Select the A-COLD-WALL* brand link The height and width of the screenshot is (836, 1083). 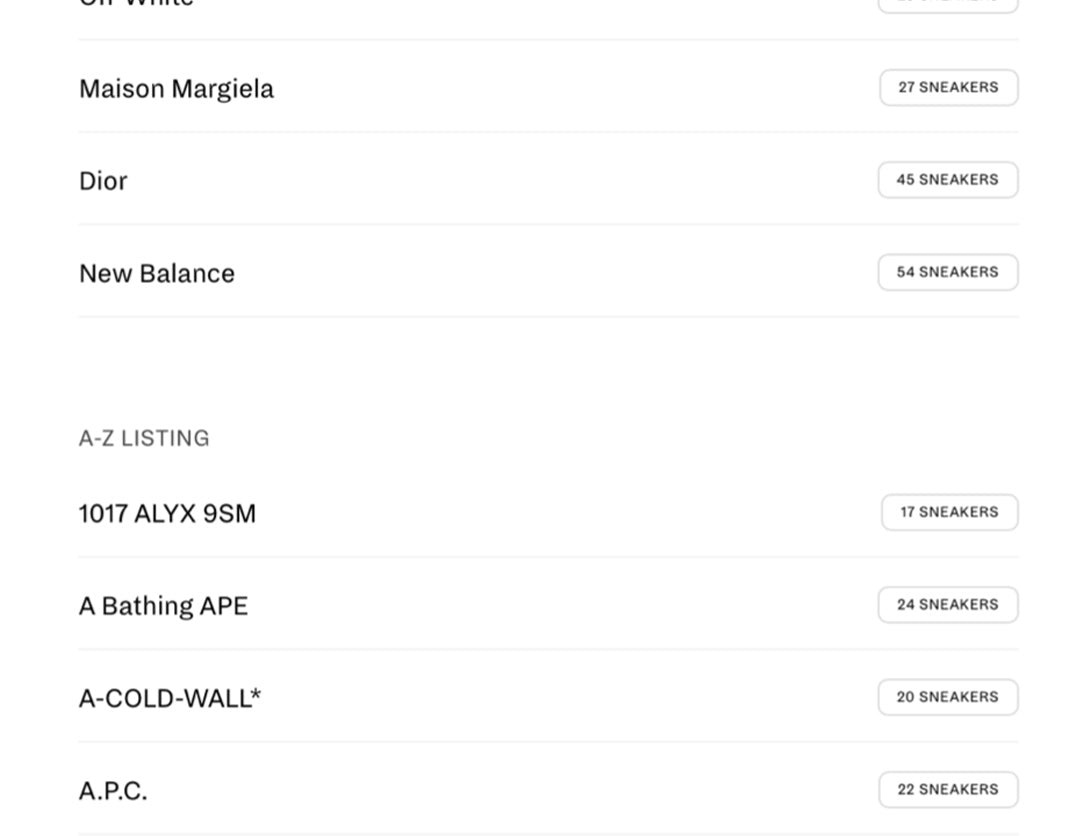tap(169, 698)
